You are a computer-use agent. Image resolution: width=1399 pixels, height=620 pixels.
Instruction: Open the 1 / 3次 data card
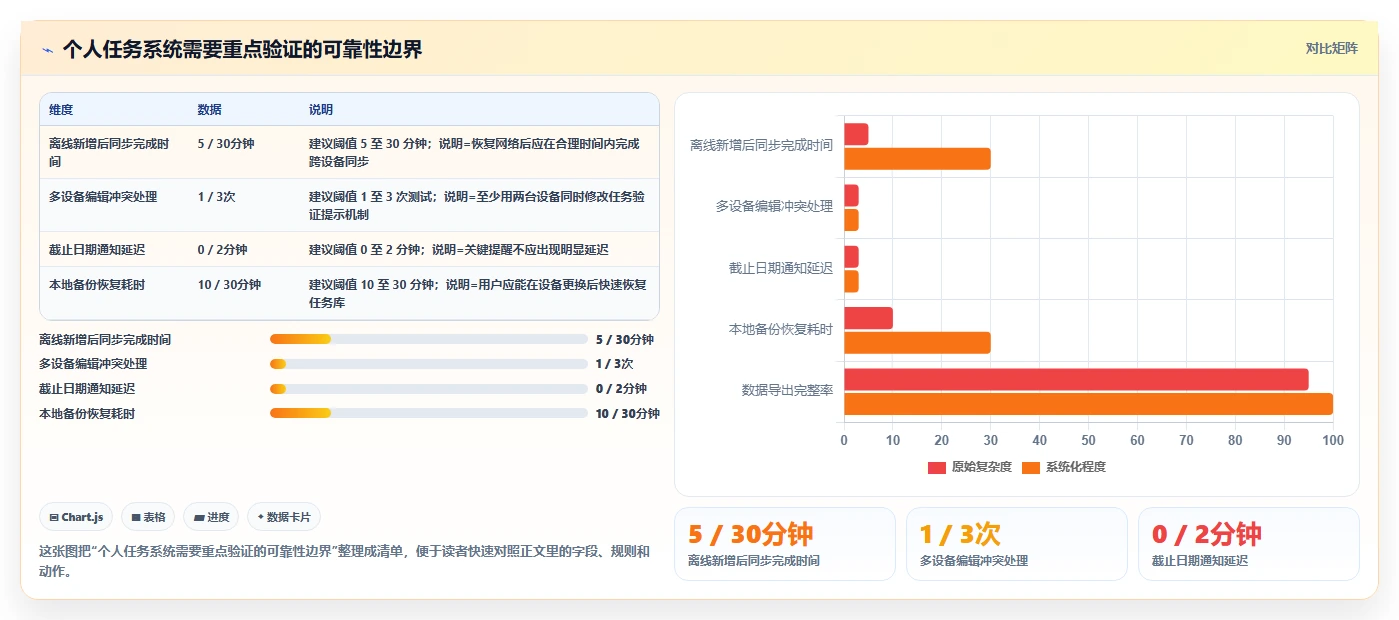pos(1017,544)
